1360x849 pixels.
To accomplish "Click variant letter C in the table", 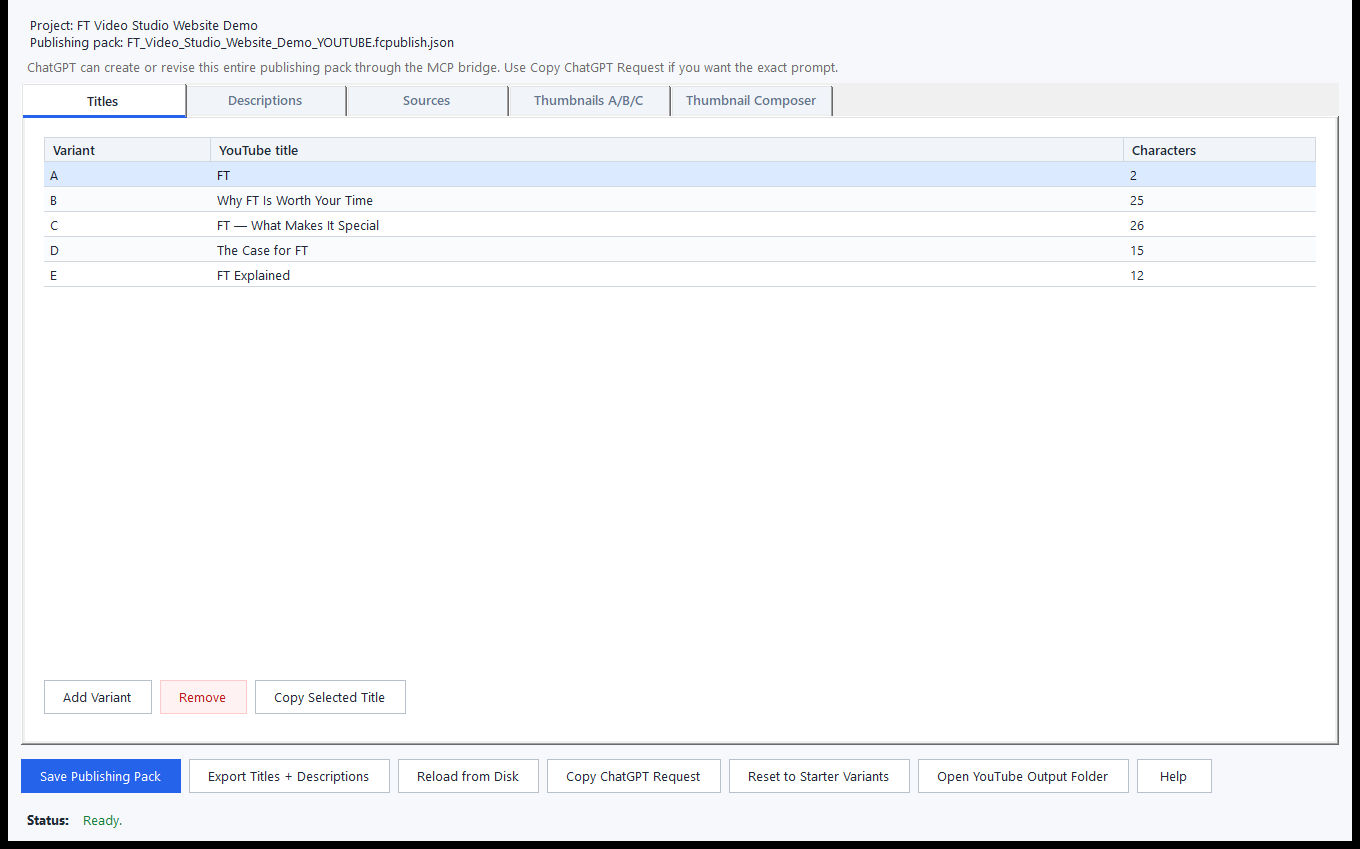I will coord(54,225).
